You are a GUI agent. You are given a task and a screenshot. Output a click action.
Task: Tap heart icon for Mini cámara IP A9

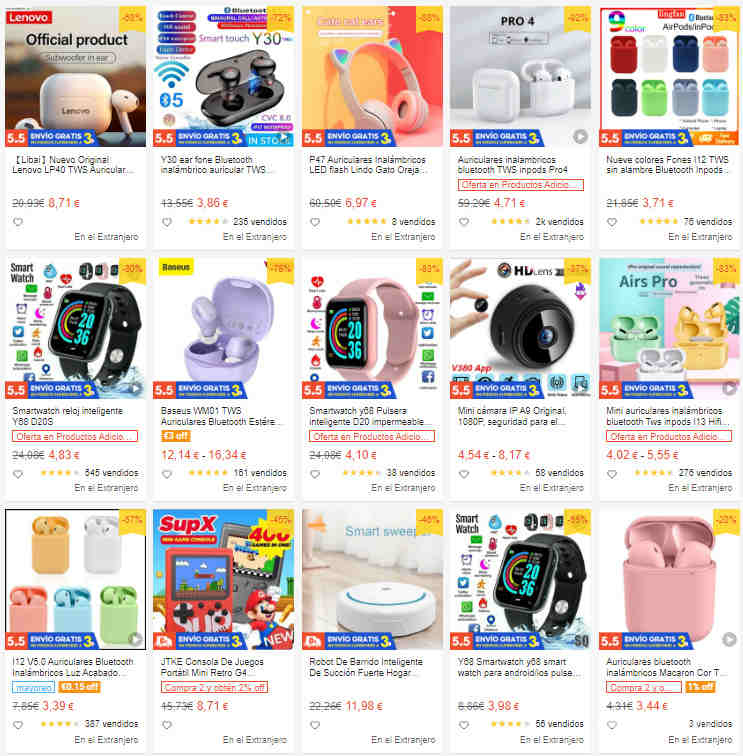pos(464,474)
